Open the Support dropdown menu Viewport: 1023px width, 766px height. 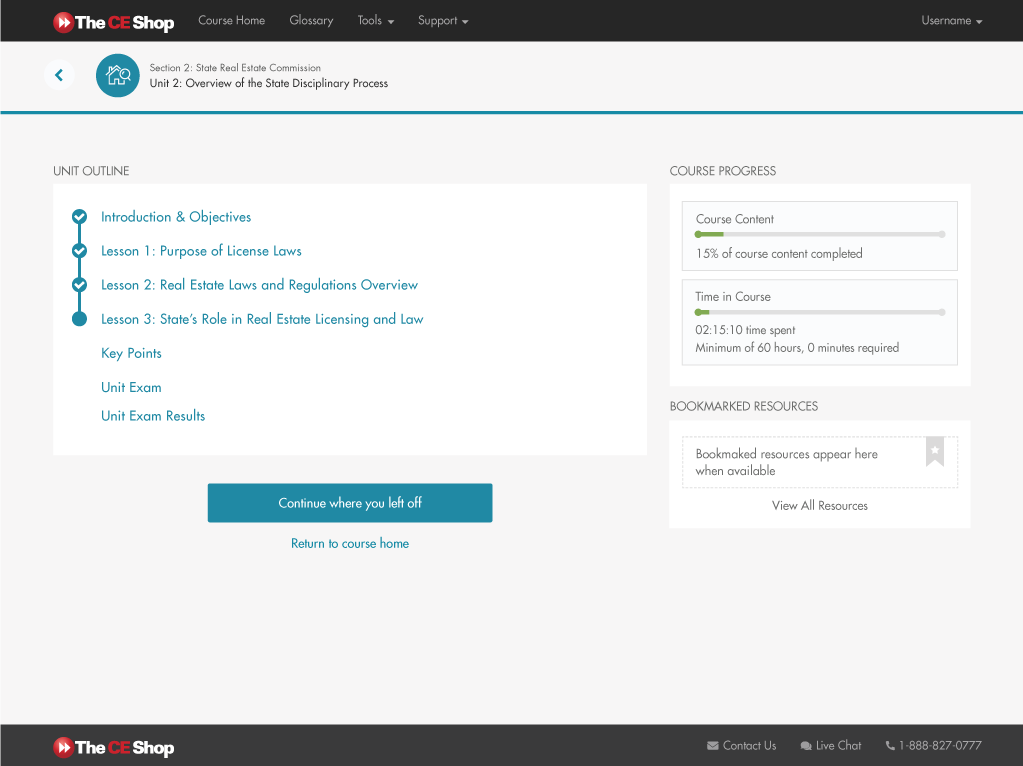[x=443, y=21]
